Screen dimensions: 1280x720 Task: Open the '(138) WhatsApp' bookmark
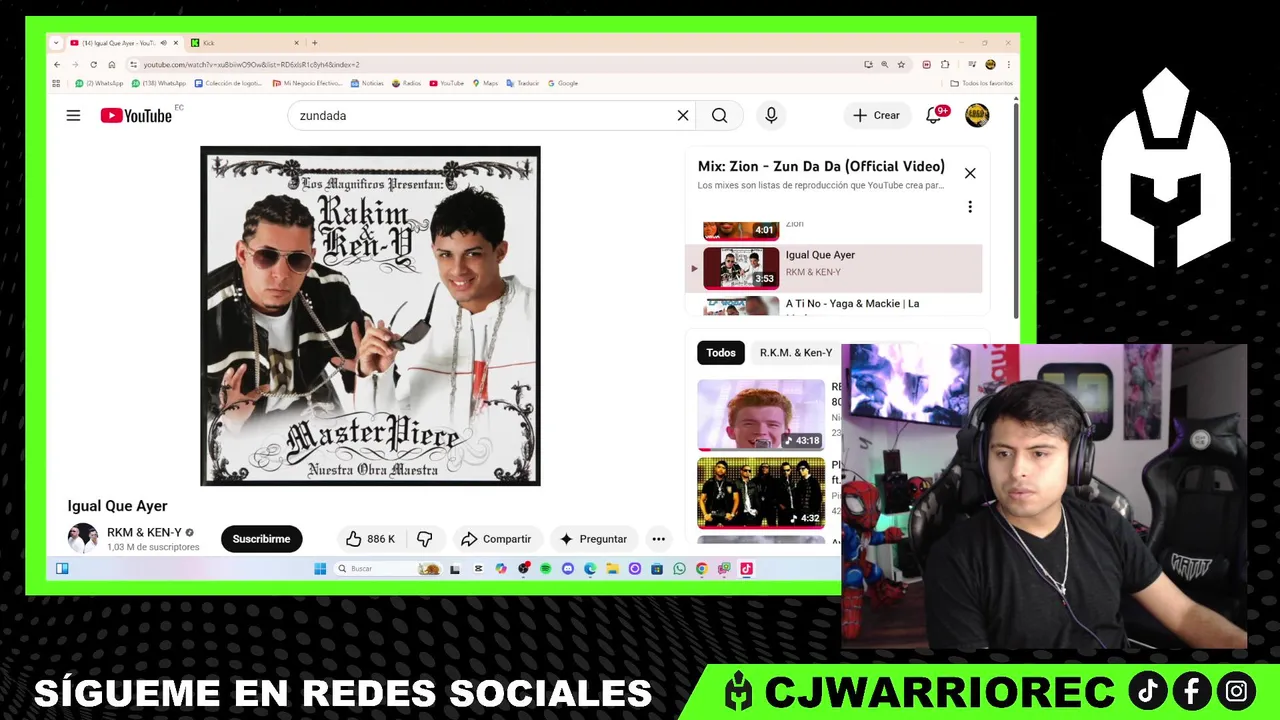(160, 84)
